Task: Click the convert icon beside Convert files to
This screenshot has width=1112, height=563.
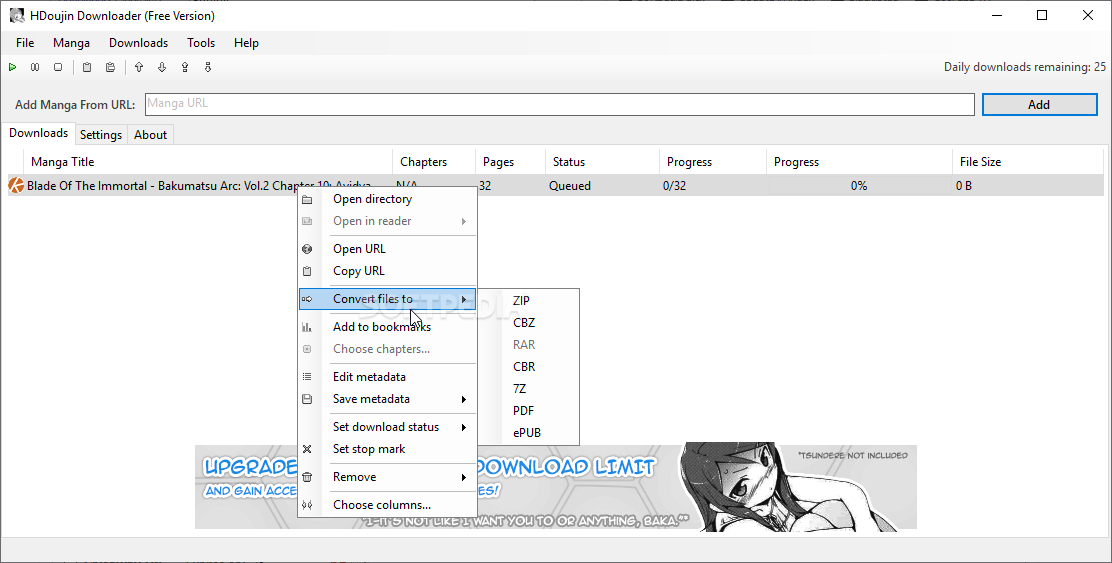Action: click(307, 299)
